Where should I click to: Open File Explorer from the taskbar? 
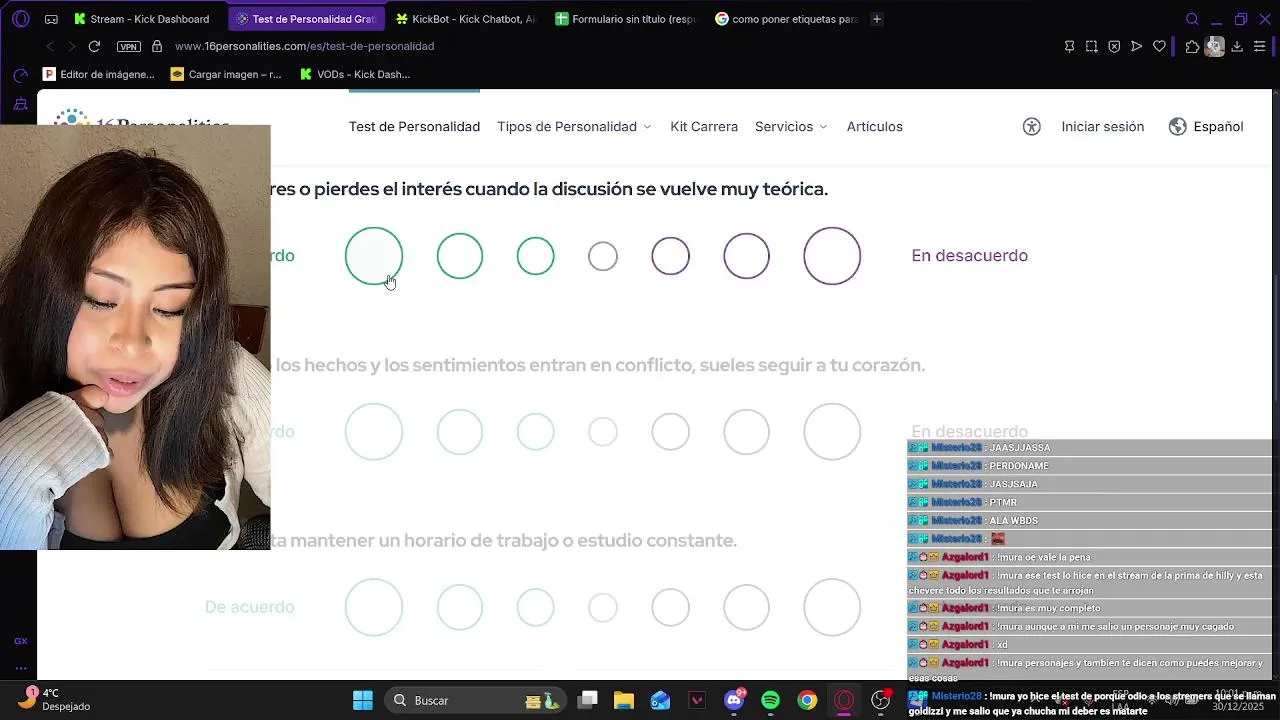pyautogui.click(x=624, y=700)
